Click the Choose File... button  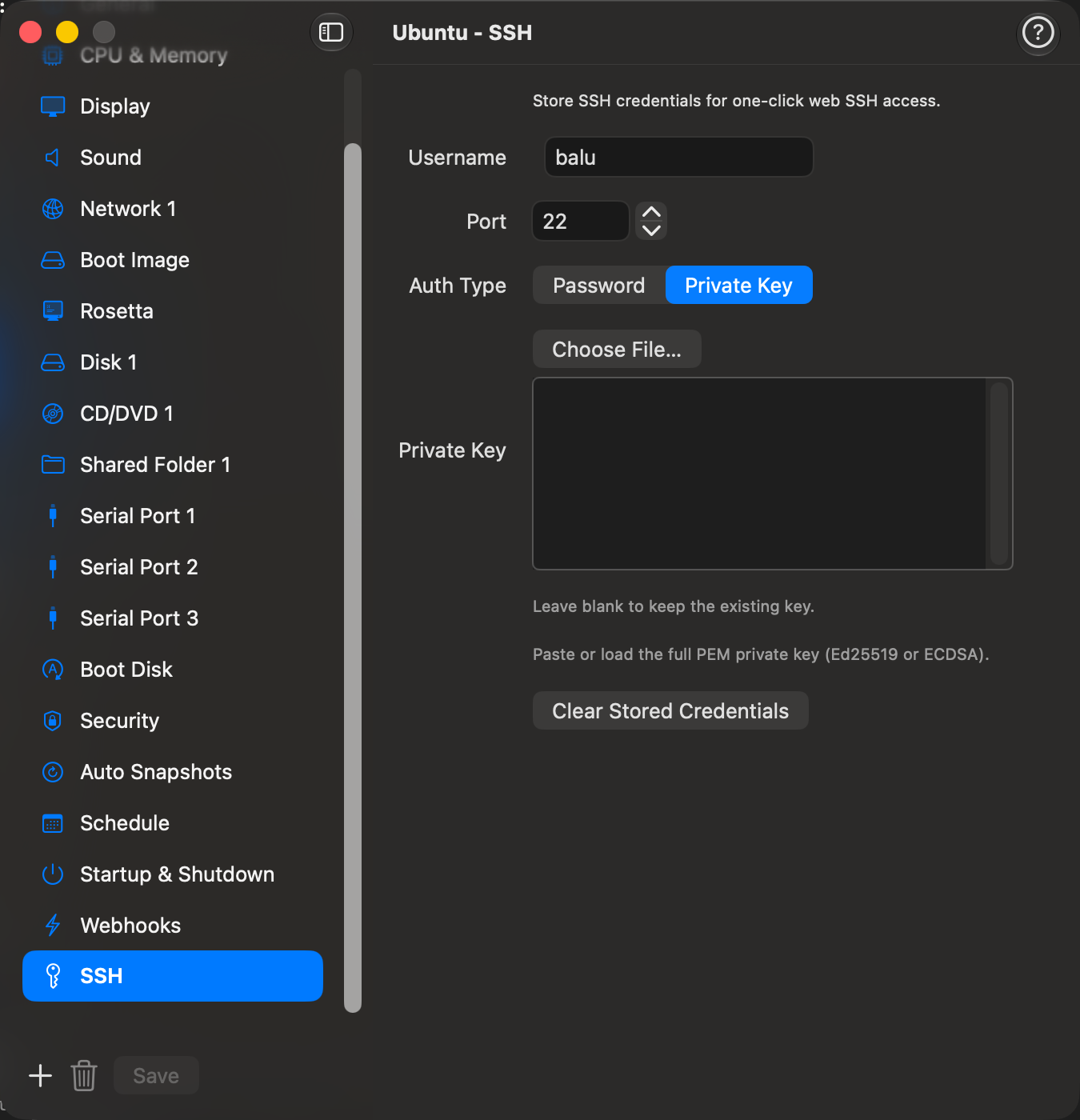tap(617, 350)
